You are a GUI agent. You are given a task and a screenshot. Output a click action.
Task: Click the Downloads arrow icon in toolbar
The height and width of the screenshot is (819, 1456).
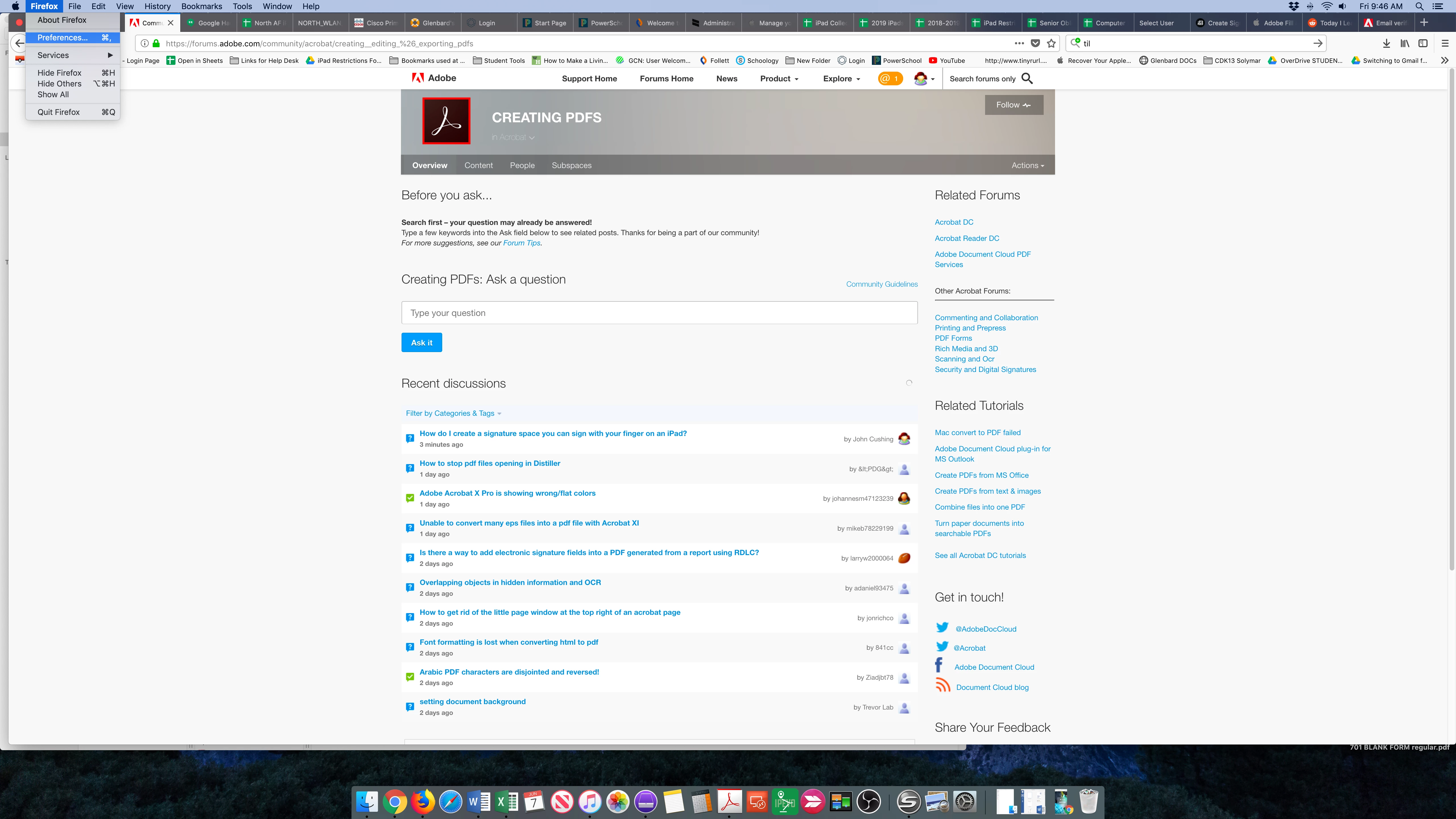coord(1386,44)
